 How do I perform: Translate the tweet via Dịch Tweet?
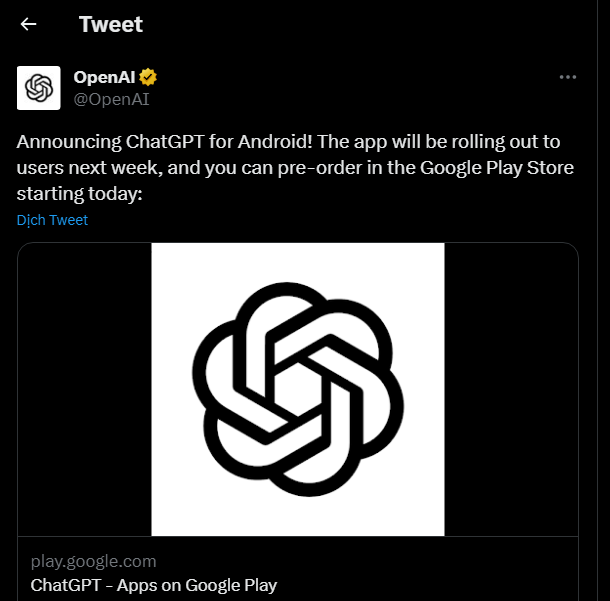click(52, 220)
